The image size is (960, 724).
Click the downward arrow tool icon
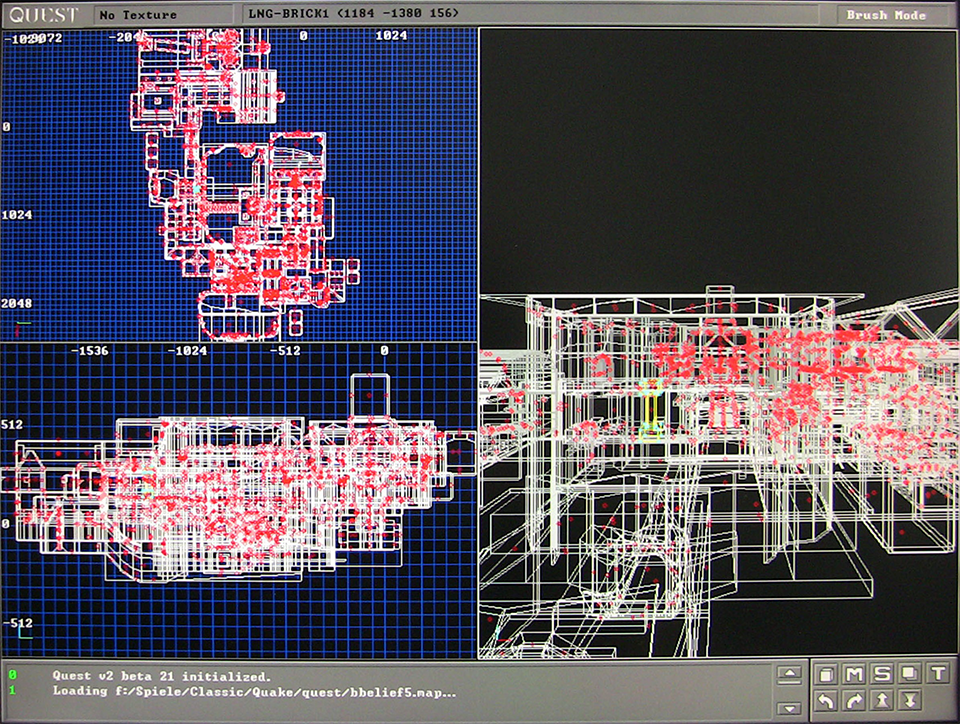(x=910, y=701)
